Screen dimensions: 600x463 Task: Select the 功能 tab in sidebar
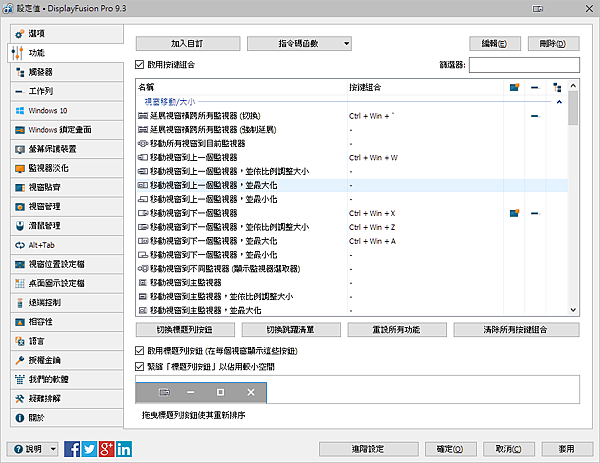(66, 53)
